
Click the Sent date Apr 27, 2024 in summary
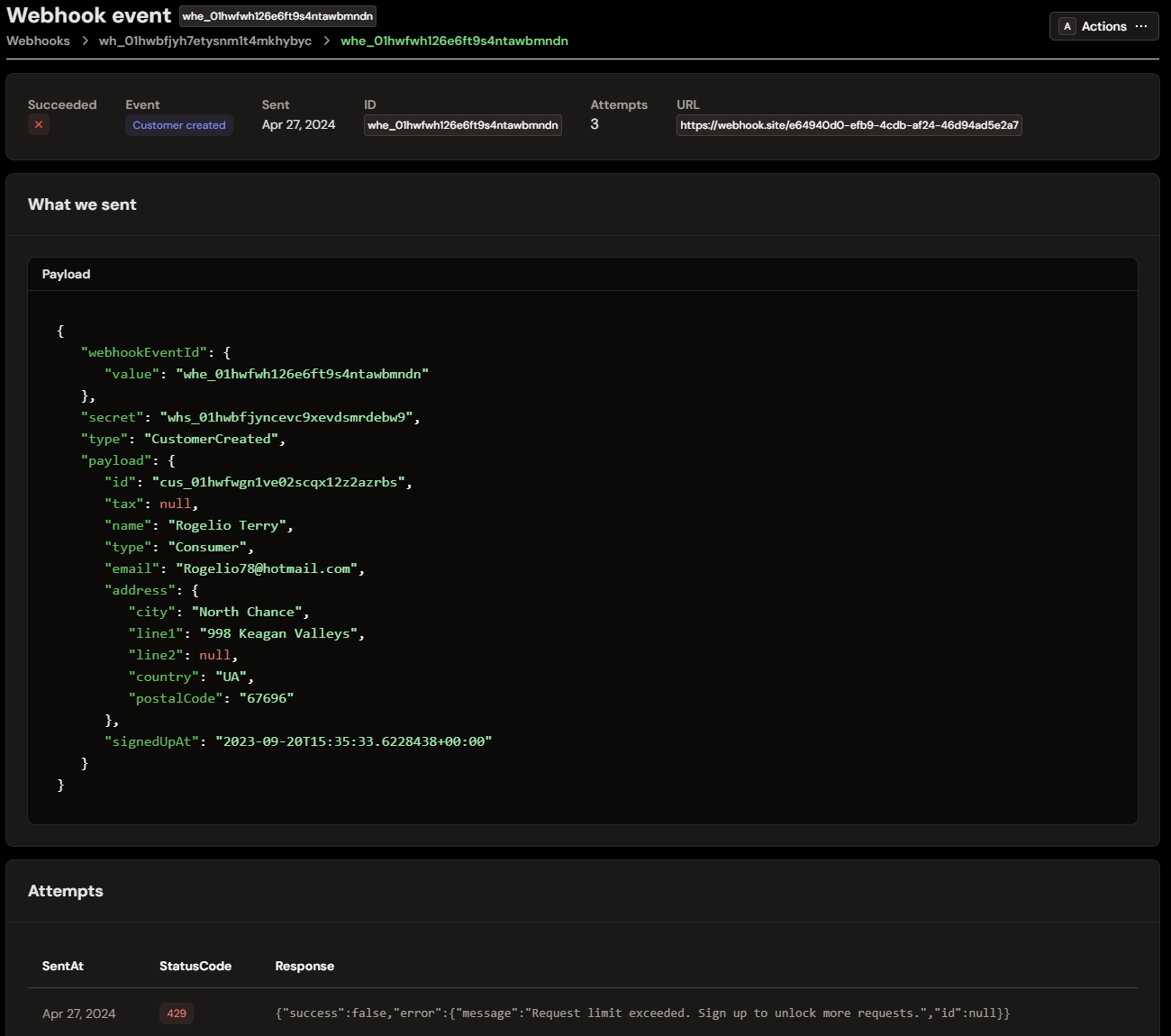point(298,124)
